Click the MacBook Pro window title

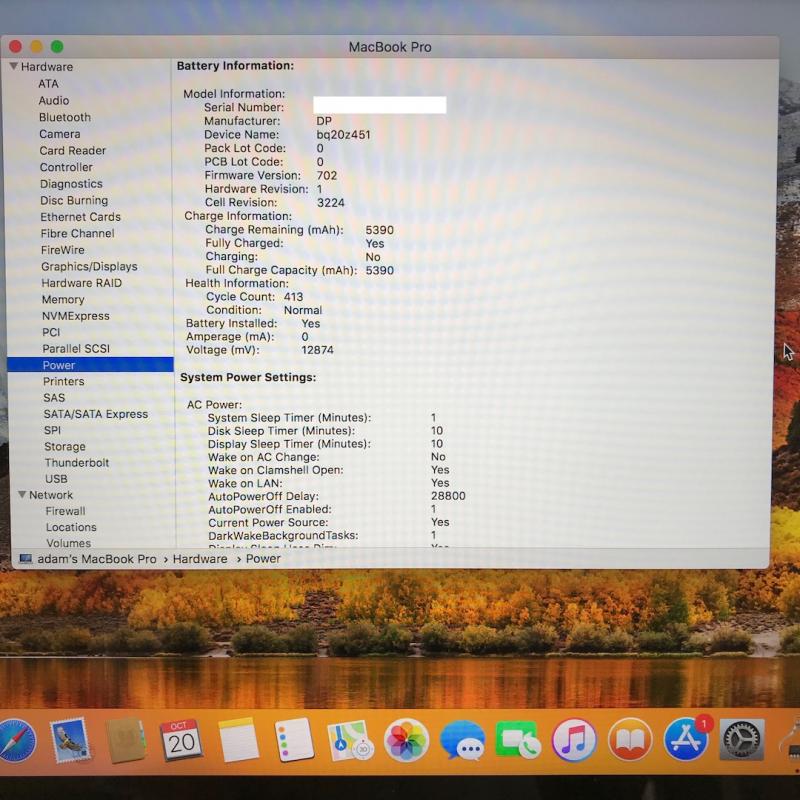click(x=390, y=47)
